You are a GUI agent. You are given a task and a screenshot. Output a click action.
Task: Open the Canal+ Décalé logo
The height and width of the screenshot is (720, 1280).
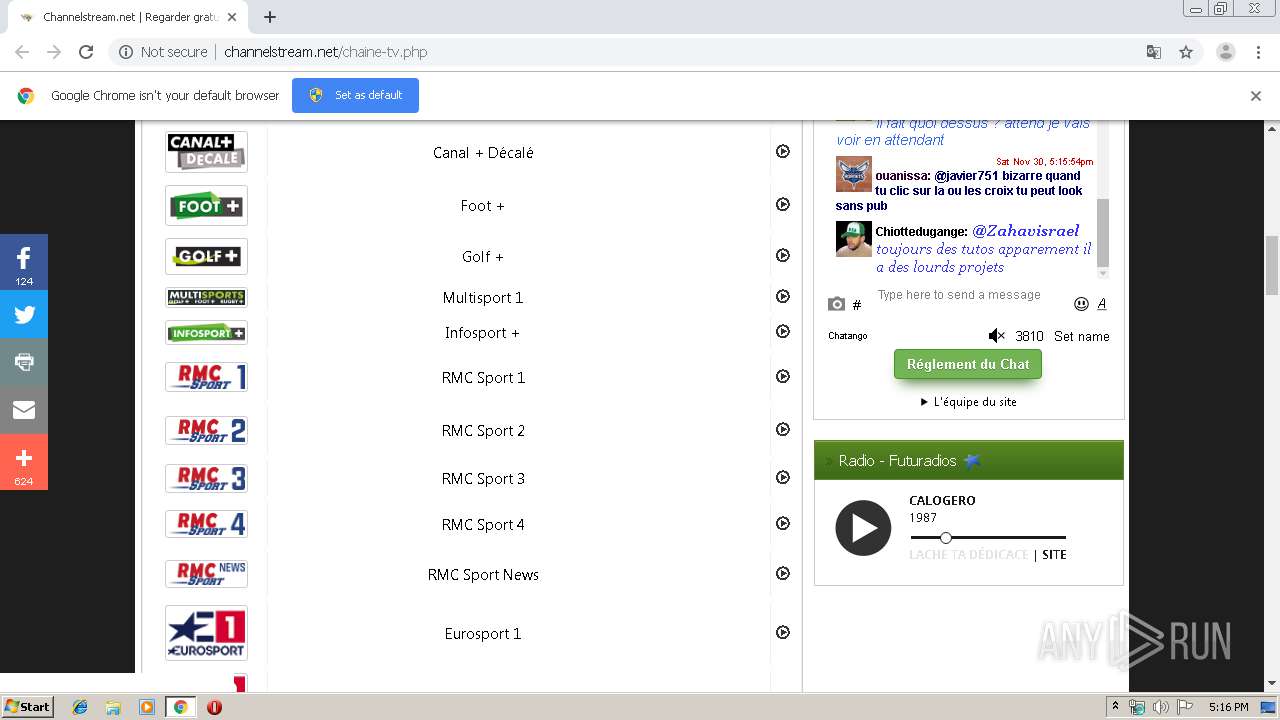pyautogui.click(x=206, y=152)
